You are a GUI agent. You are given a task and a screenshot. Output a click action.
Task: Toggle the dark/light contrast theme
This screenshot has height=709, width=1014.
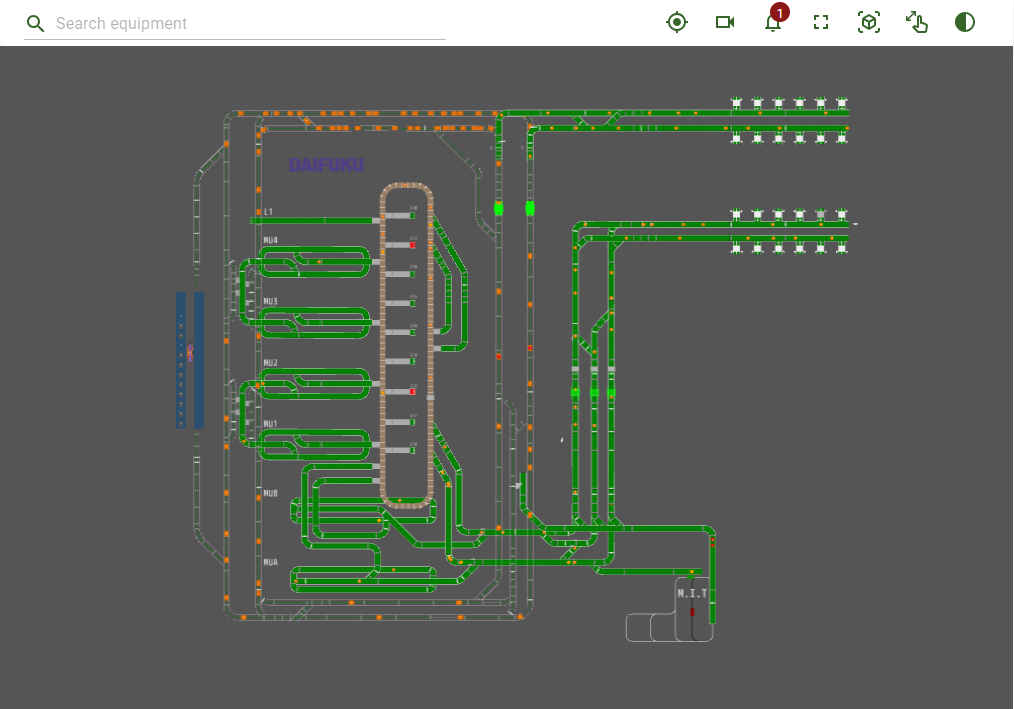click(x=965, y=22)
